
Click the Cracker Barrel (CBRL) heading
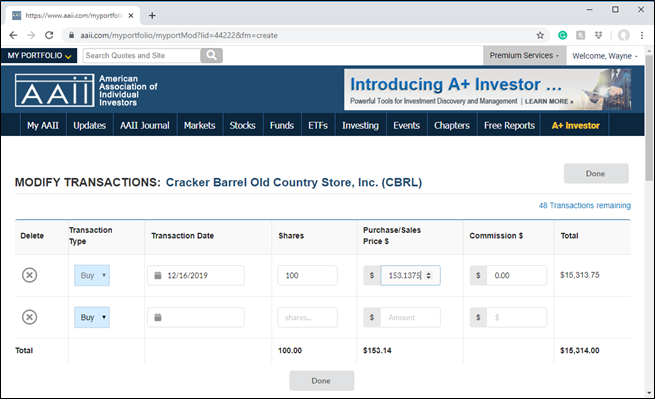coord(294,183)
